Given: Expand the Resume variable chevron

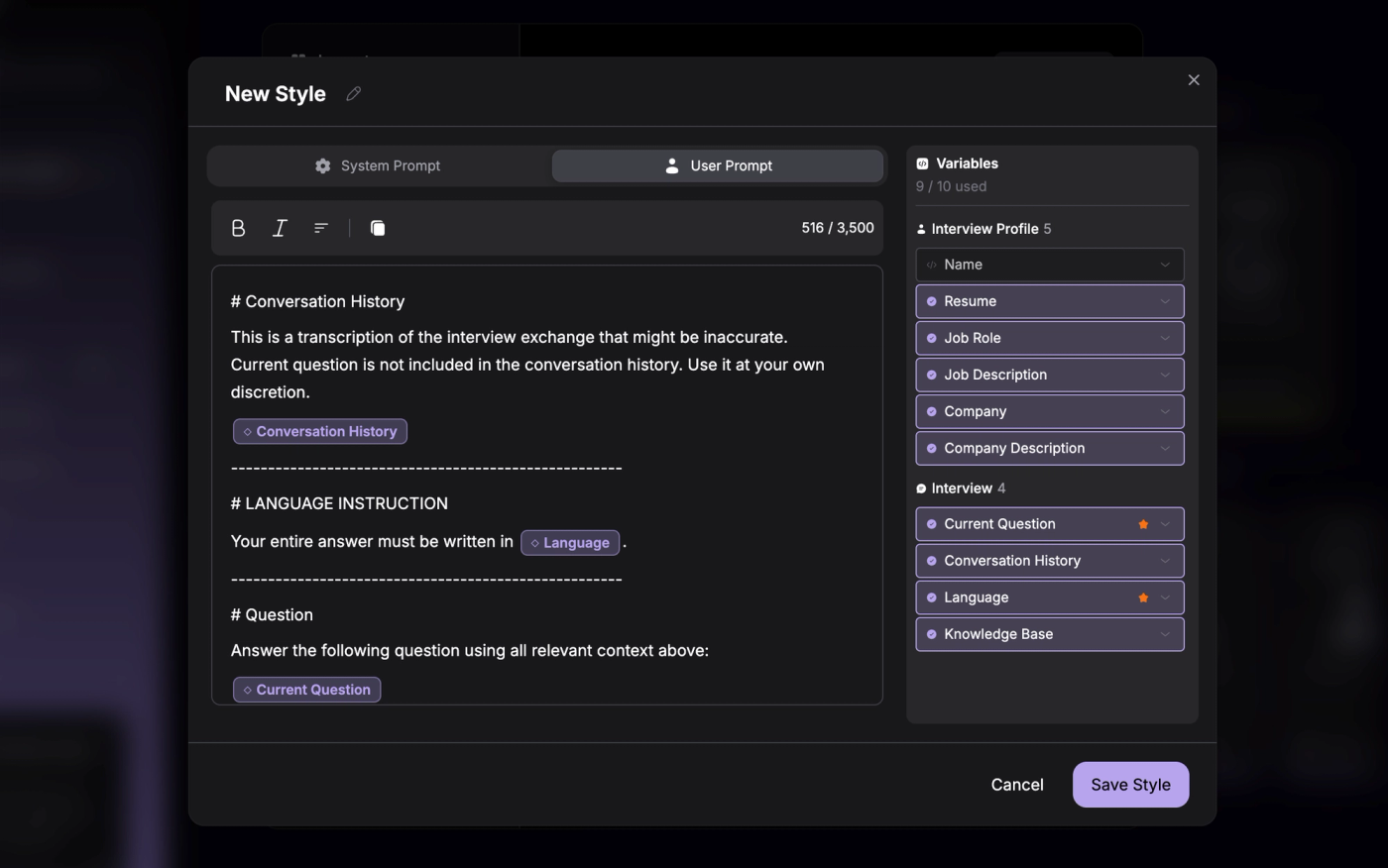Looking at the screenshot, I should point(1165,301).
